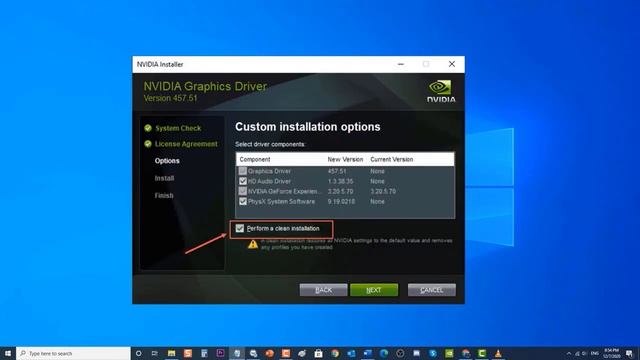Click the CANCEL button
Image resolution: width=640 pixels, height=360 pixels.
[432, 290]
